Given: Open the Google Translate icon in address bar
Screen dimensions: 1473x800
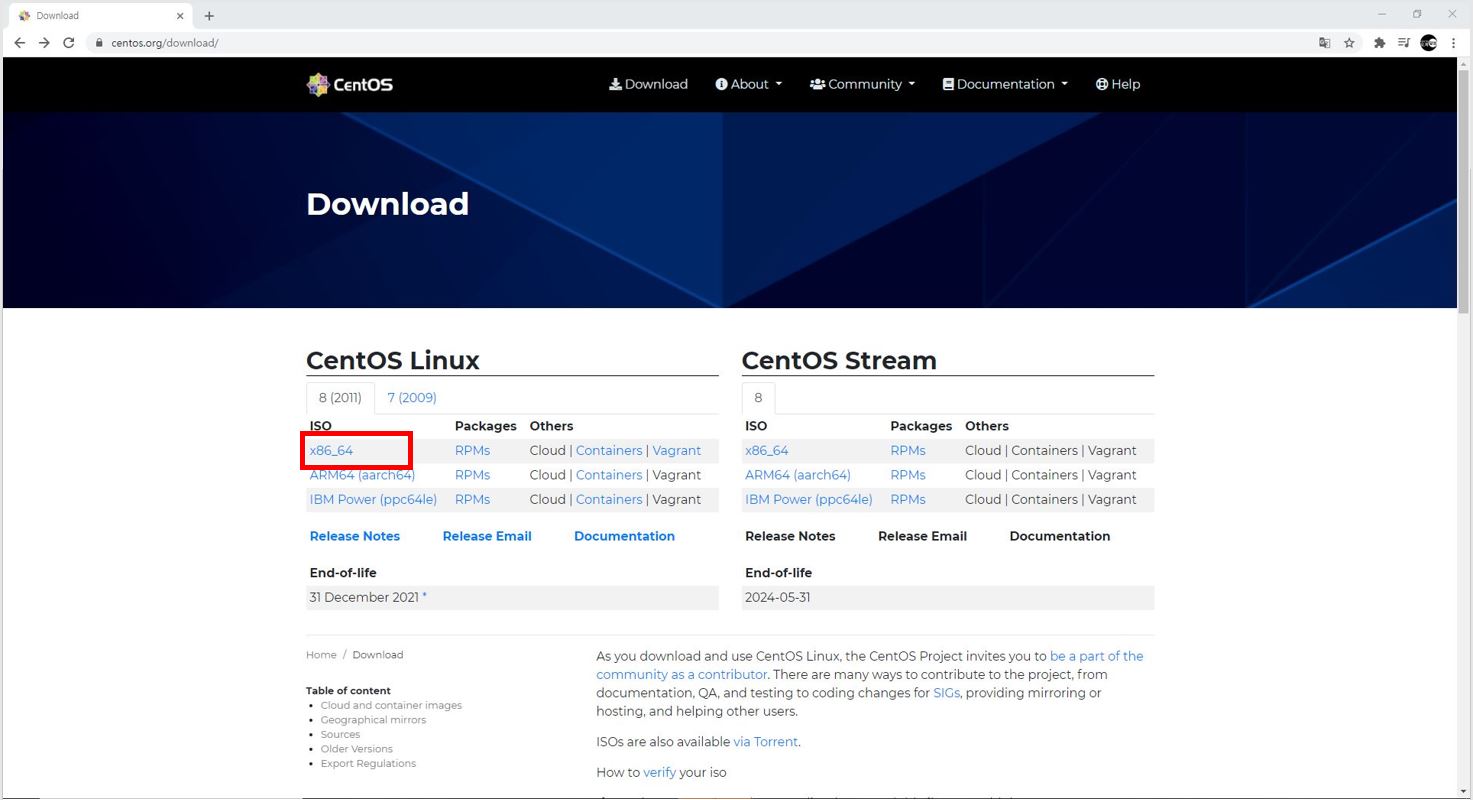Looking at the screenshot, I should click(1325, 43).
